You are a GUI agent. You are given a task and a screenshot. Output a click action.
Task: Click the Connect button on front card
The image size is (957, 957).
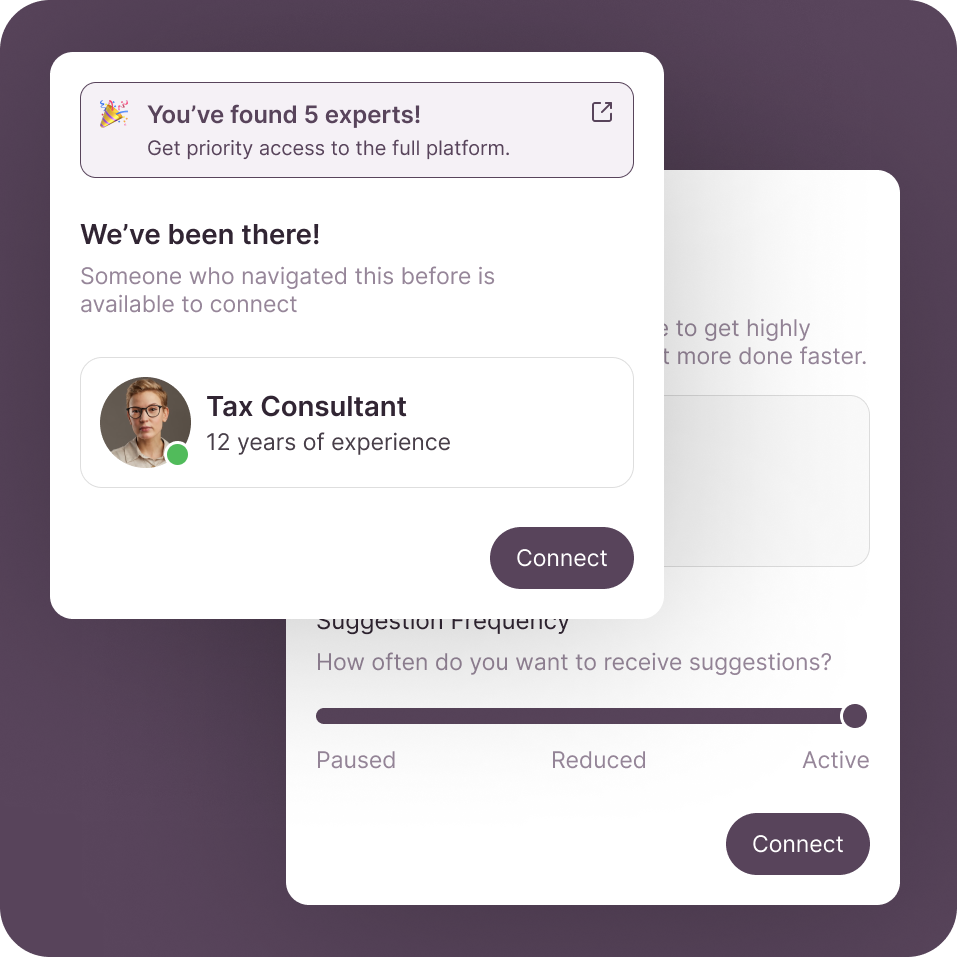[x=562, y=558]
